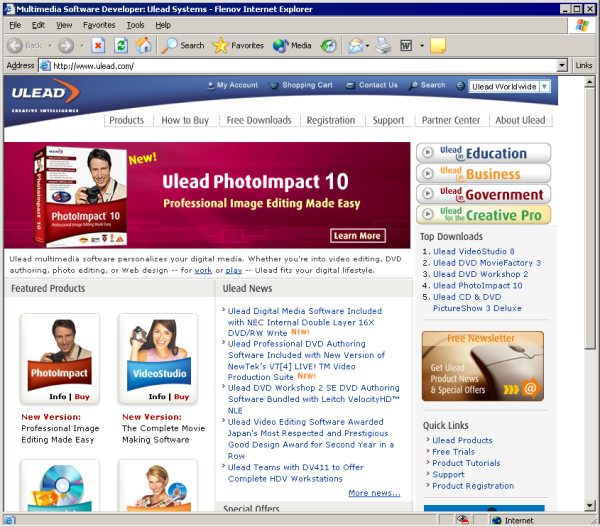Open the Help menu

(163, 25)
